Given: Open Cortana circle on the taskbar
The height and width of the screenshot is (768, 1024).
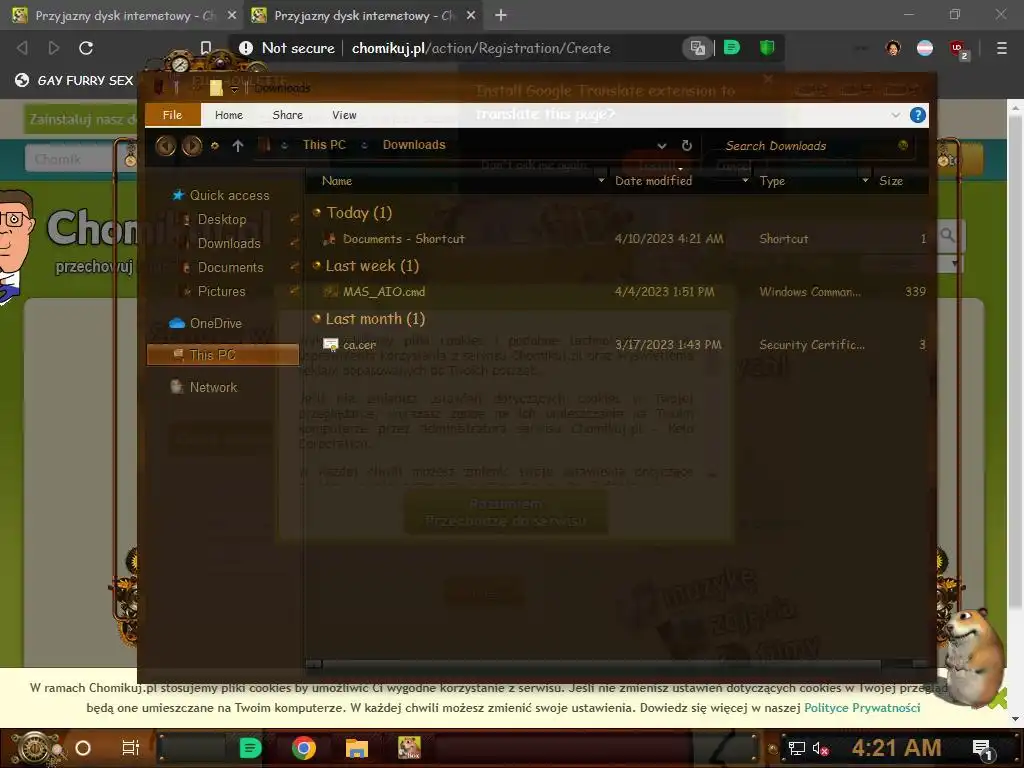Looking at the screenshot, I should (x=83, y=748).
